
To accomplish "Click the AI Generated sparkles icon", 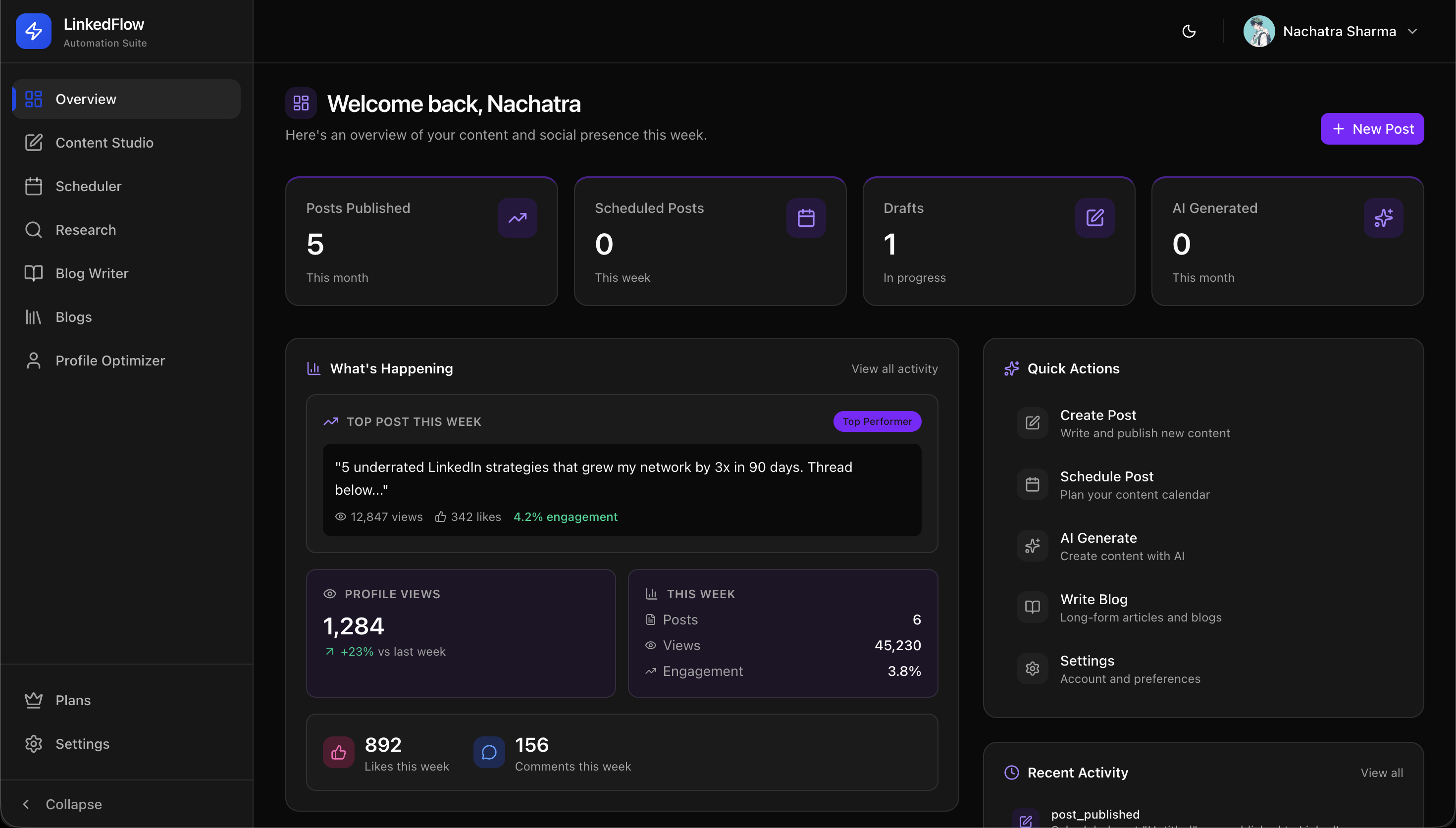I will [x=1383, y=218].
